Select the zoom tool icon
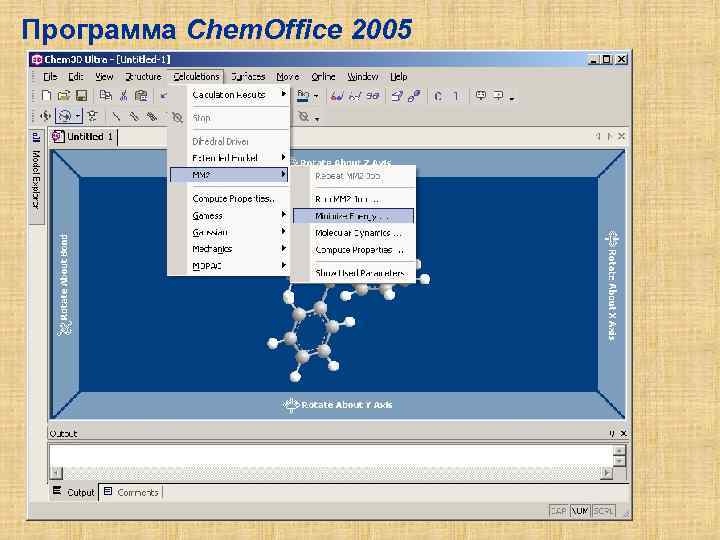This screenshot has height=540, width=720. point(92,116)
